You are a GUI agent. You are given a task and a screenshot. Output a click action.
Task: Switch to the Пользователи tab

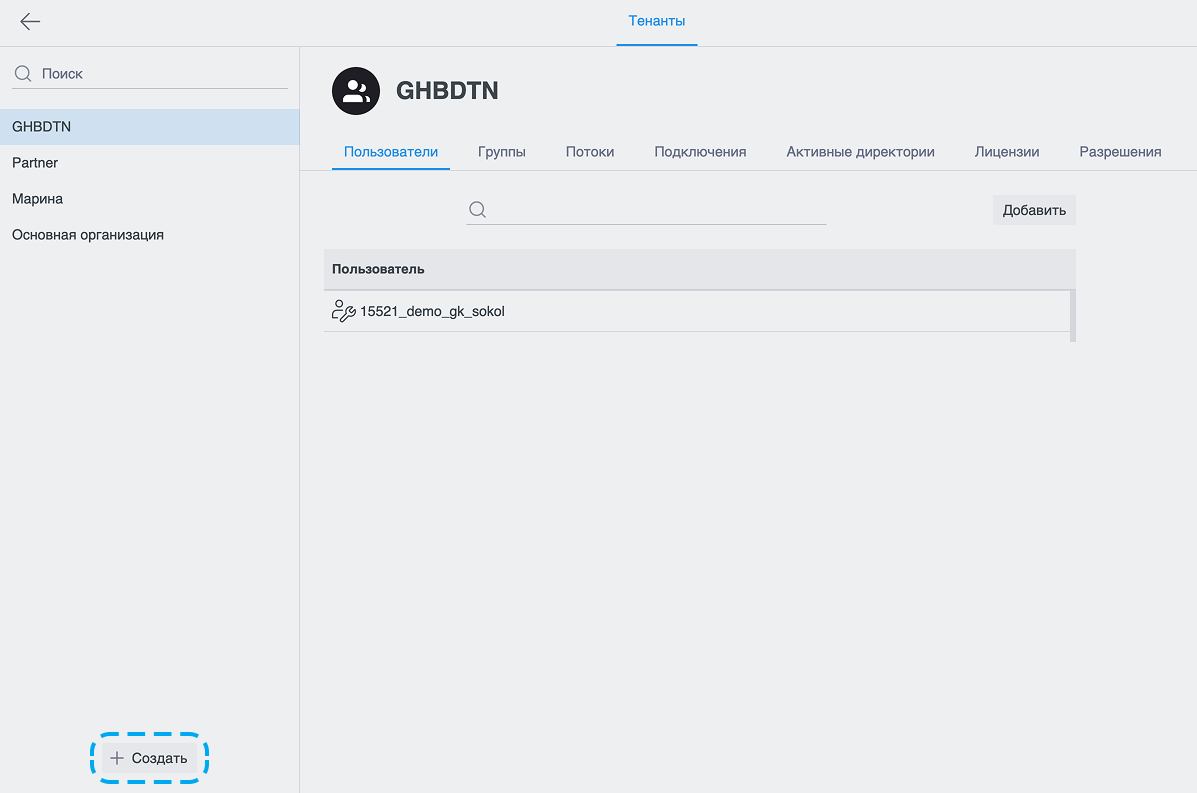(391, 152)
